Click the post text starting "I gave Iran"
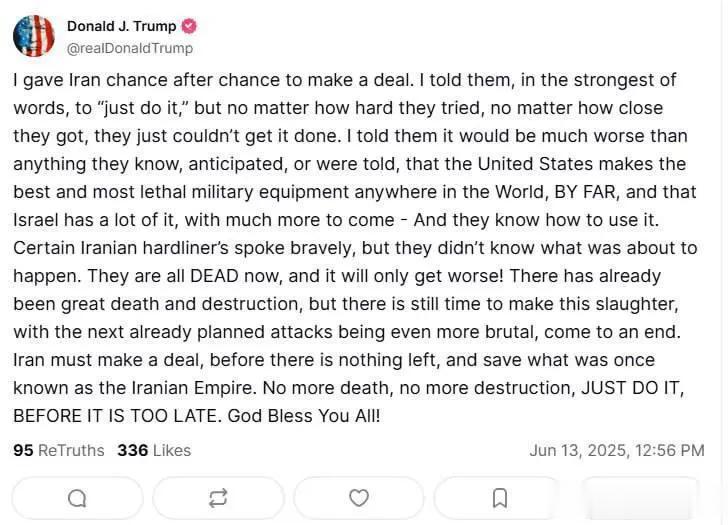 pos(355,248)
